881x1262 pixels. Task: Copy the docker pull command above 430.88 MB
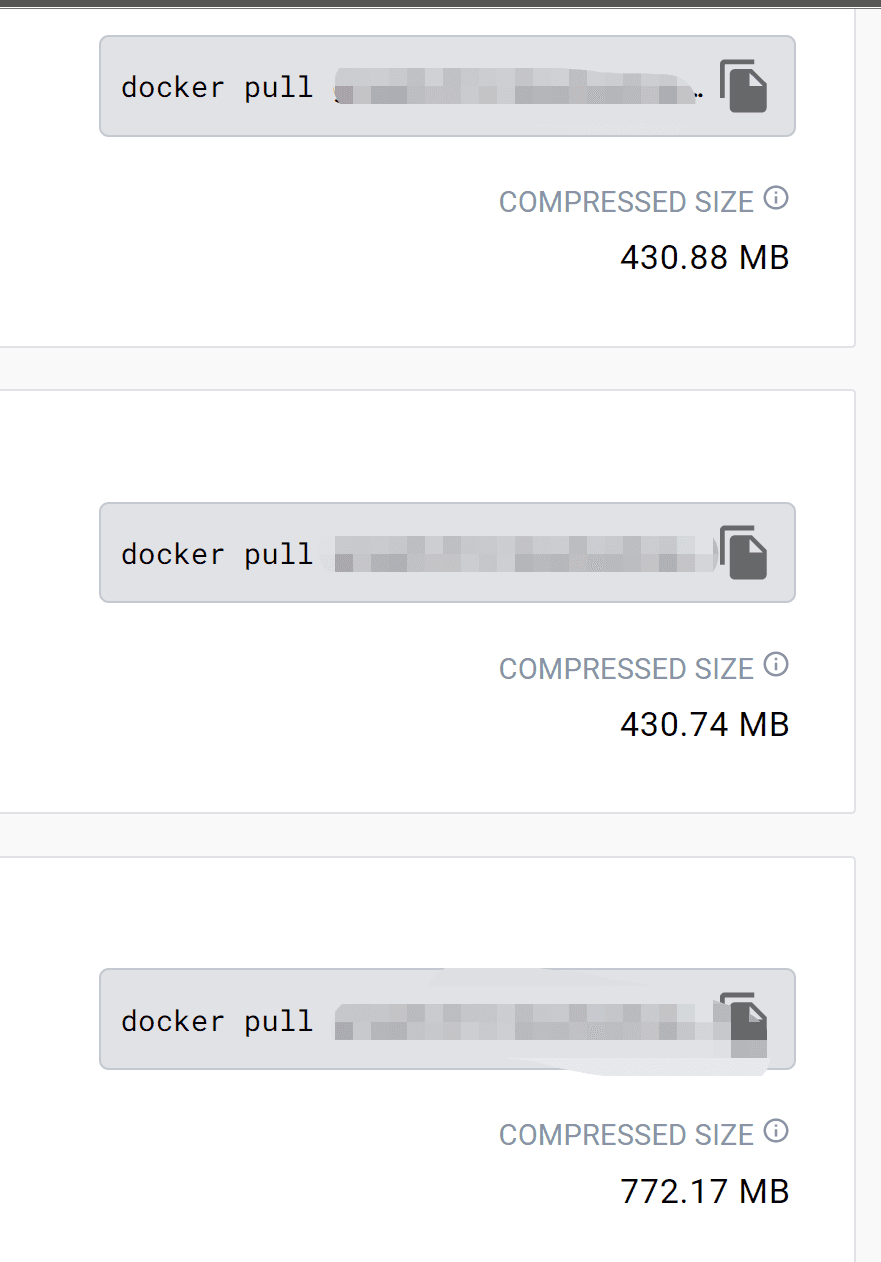[743, 86]
